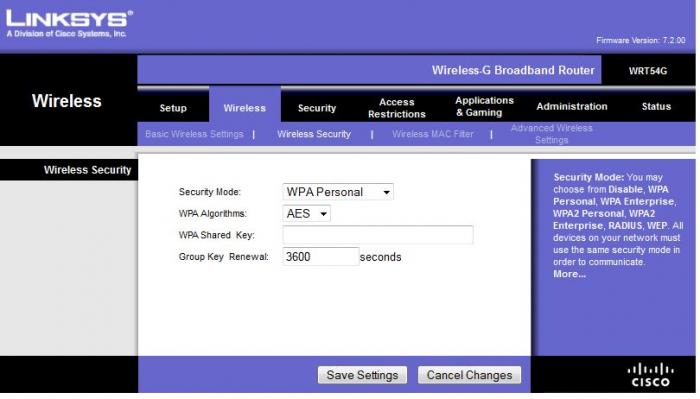
Task: Open the Security Mode dropdown
Action: (x=338, y=192)
